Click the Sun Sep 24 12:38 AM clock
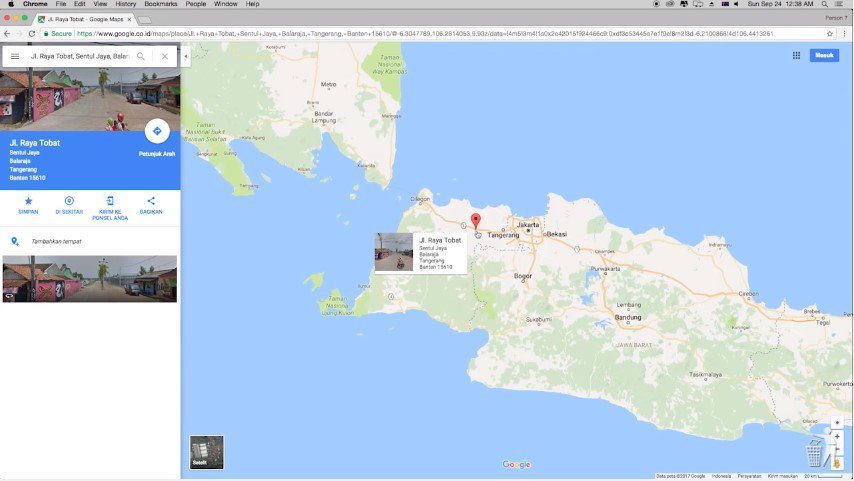The image size is (854, 481). [780, 4]
